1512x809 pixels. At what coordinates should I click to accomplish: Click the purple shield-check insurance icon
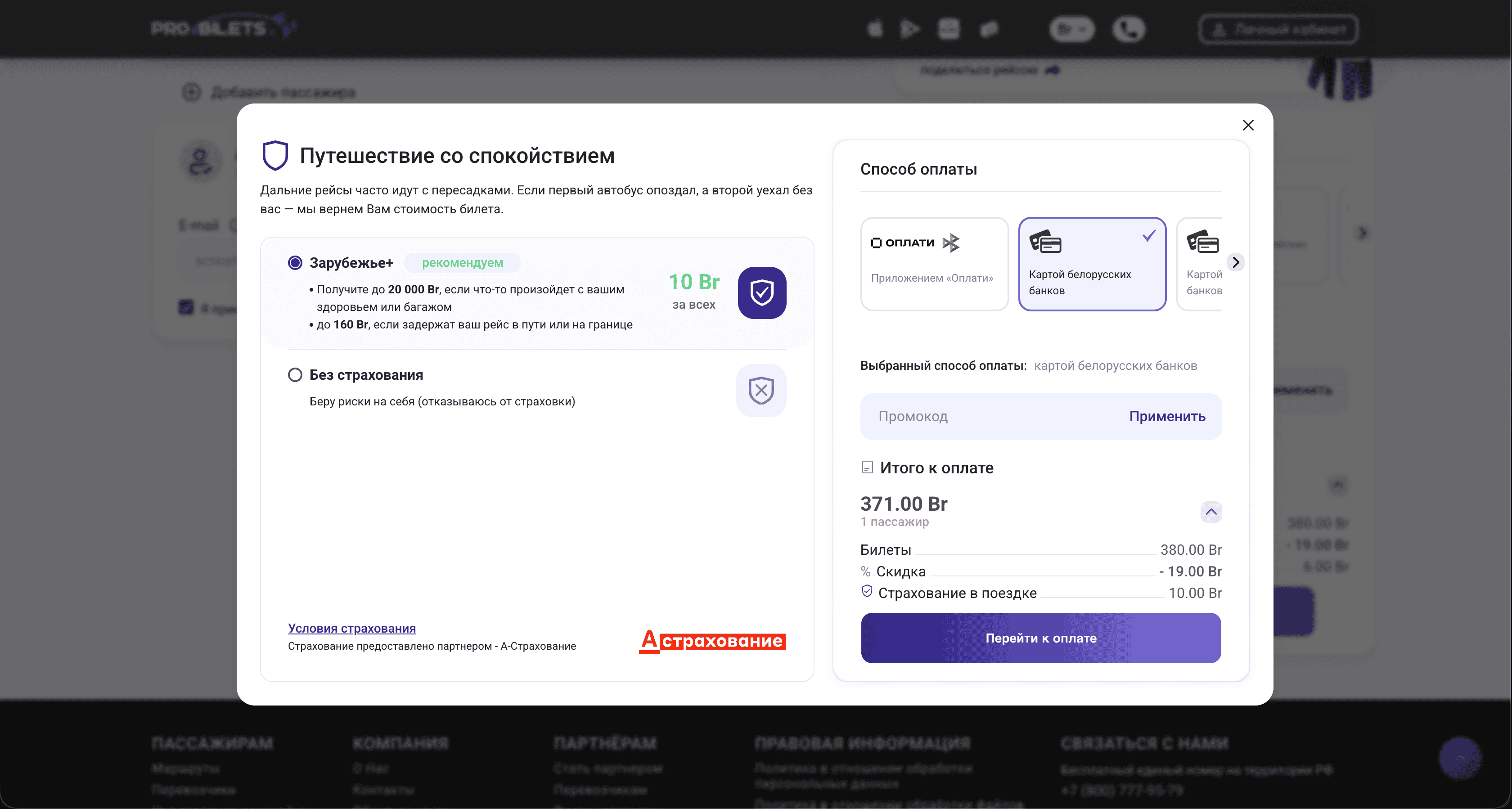762,293
